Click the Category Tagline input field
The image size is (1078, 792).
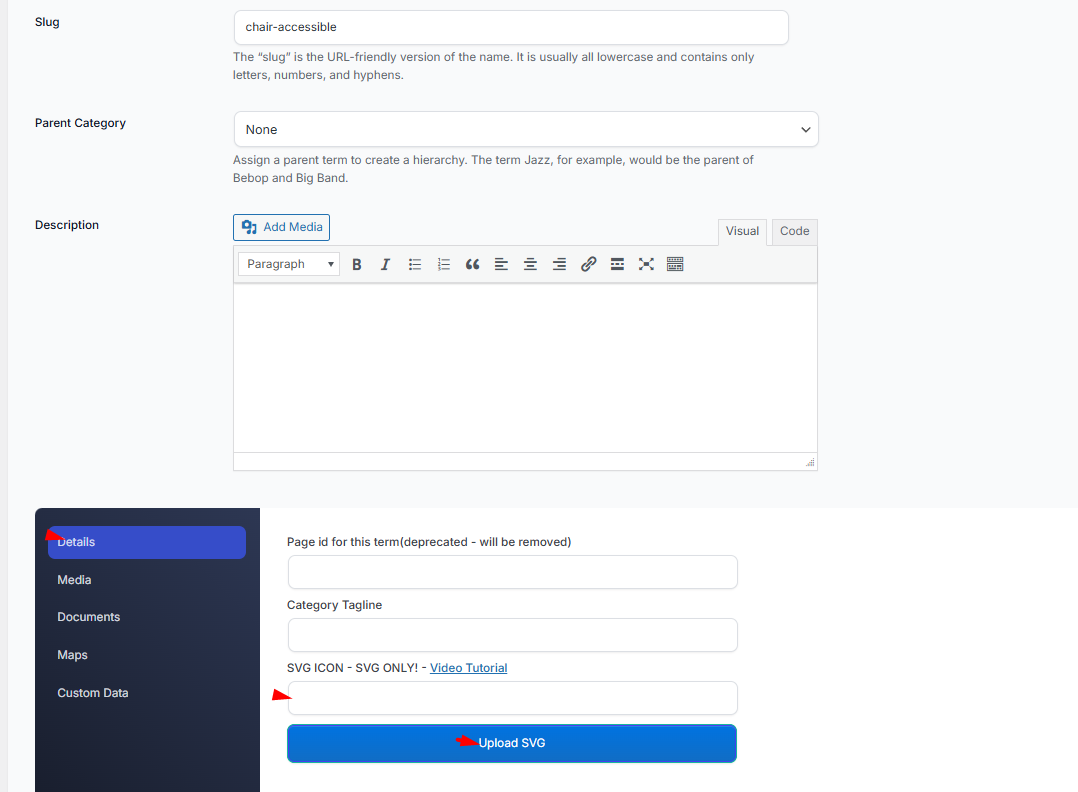pyautogui.click(x=512, y=635)
